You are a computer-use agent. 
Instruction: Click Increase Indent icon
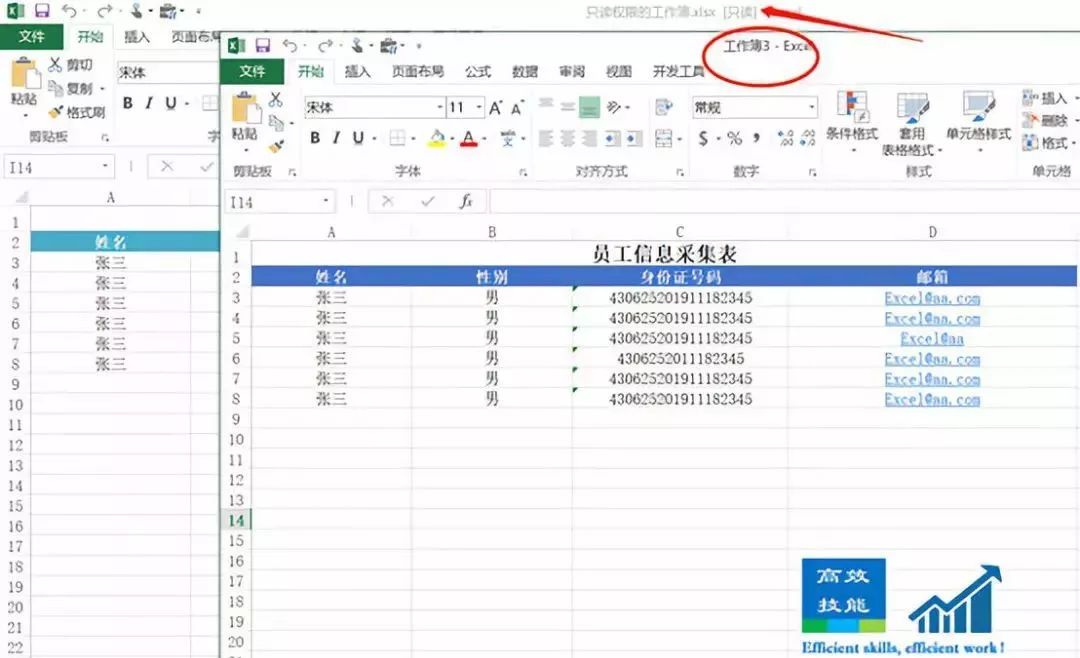coord(633,138)
